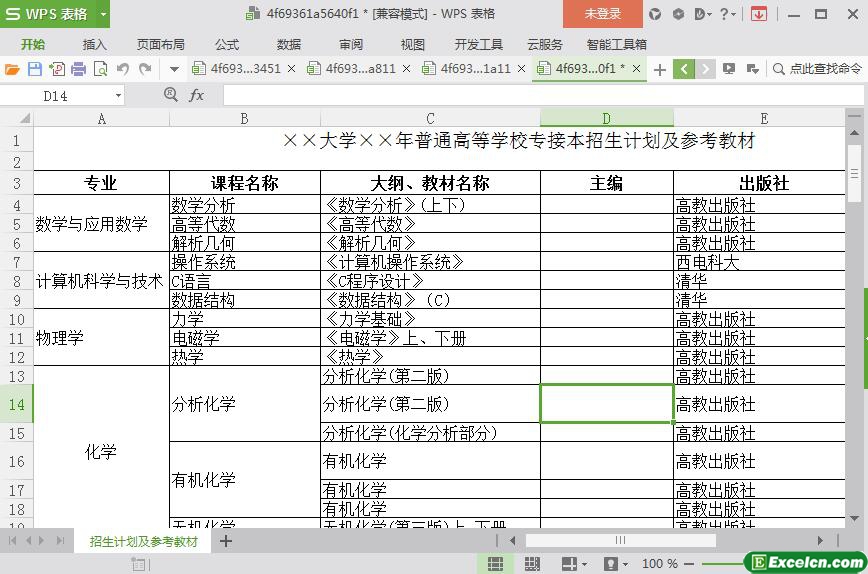Open the 智能工具箱 ribbon tab

(x=616, y=45)
